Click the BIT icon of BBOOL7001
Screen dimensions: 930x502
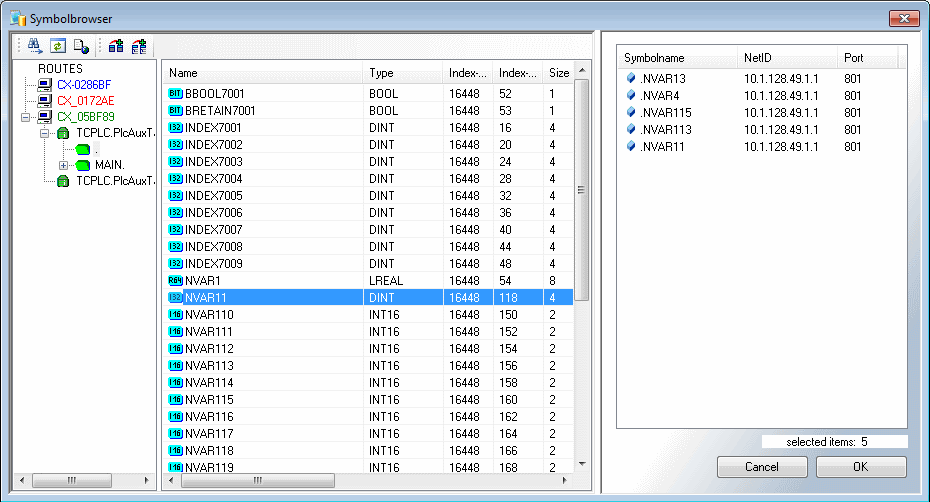175,94
